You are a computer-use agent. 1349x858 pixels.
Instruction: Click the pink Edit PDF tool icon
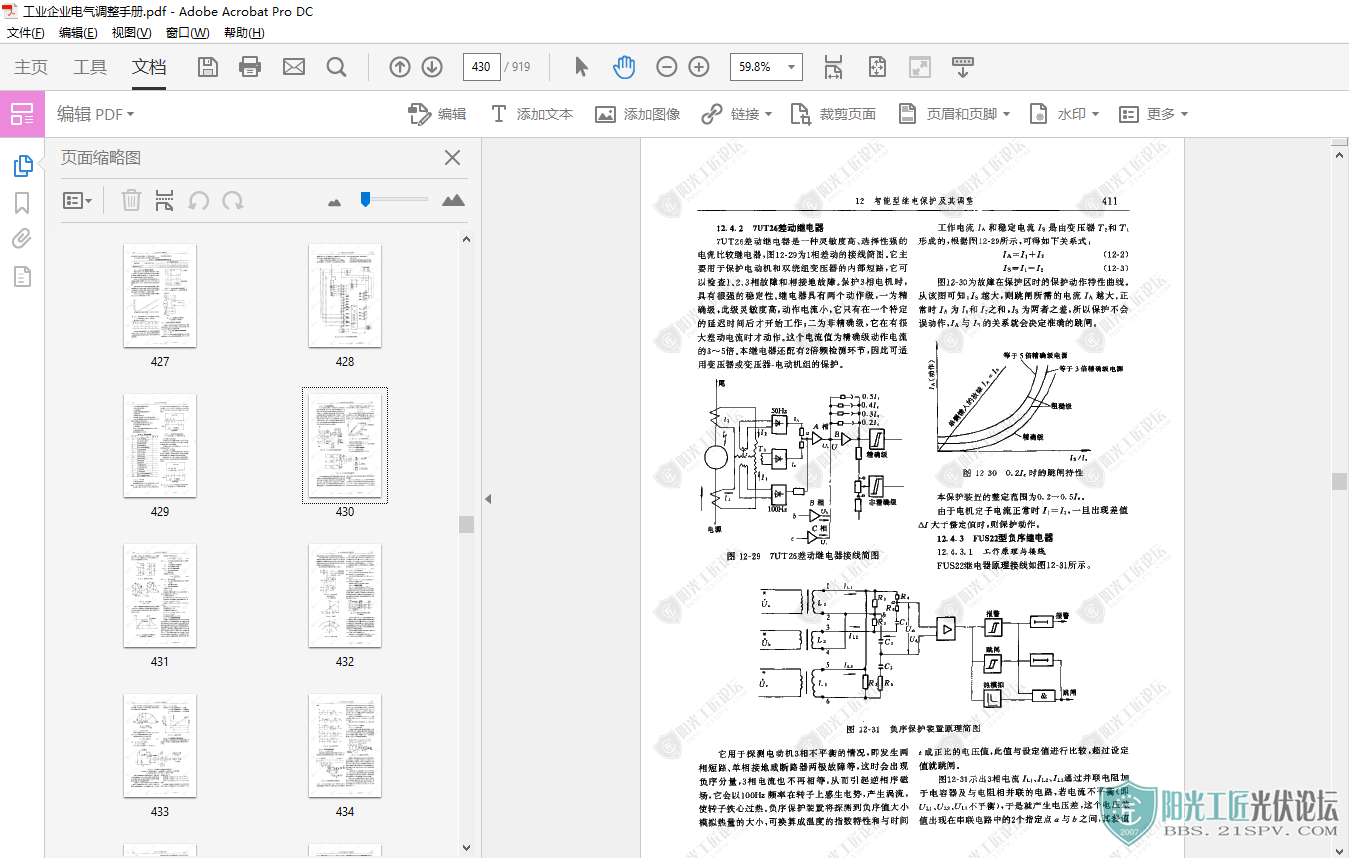pyautogui.click(x=22, y=114)
